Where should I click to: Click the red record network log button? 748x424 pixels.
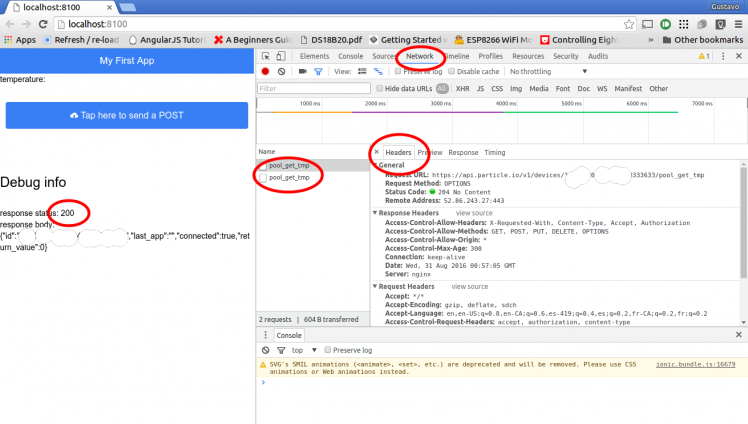[x=266, y=72]
